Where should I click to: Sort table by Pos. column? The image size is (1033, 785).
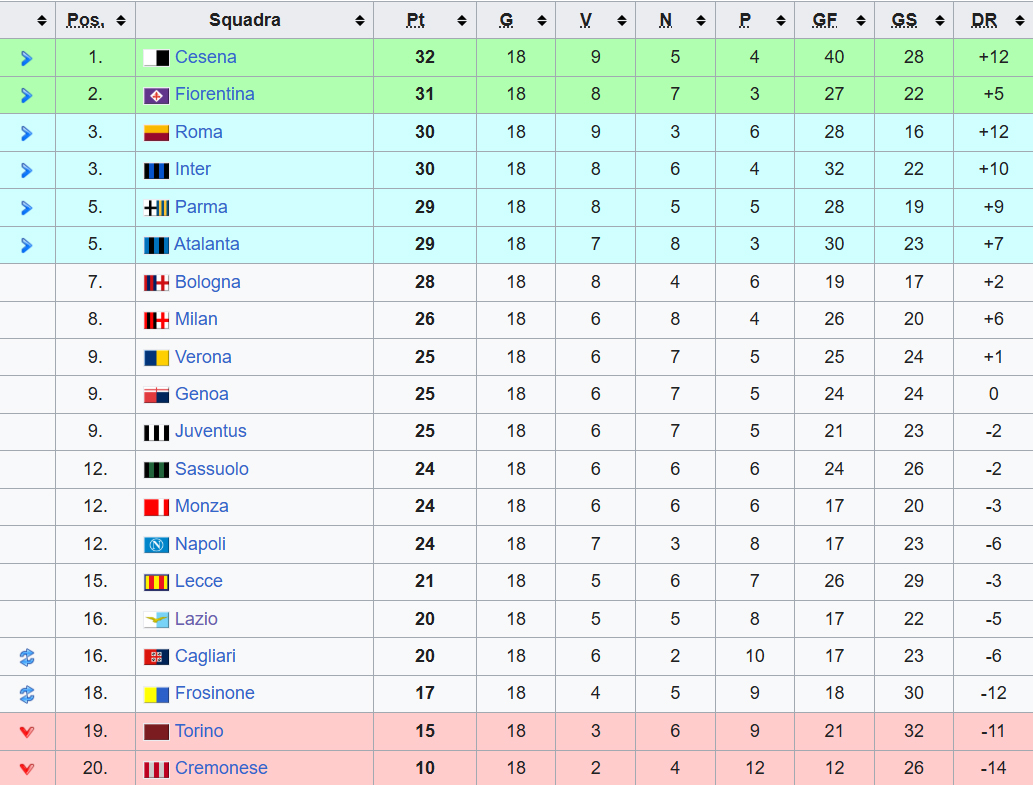pos(95,20)
